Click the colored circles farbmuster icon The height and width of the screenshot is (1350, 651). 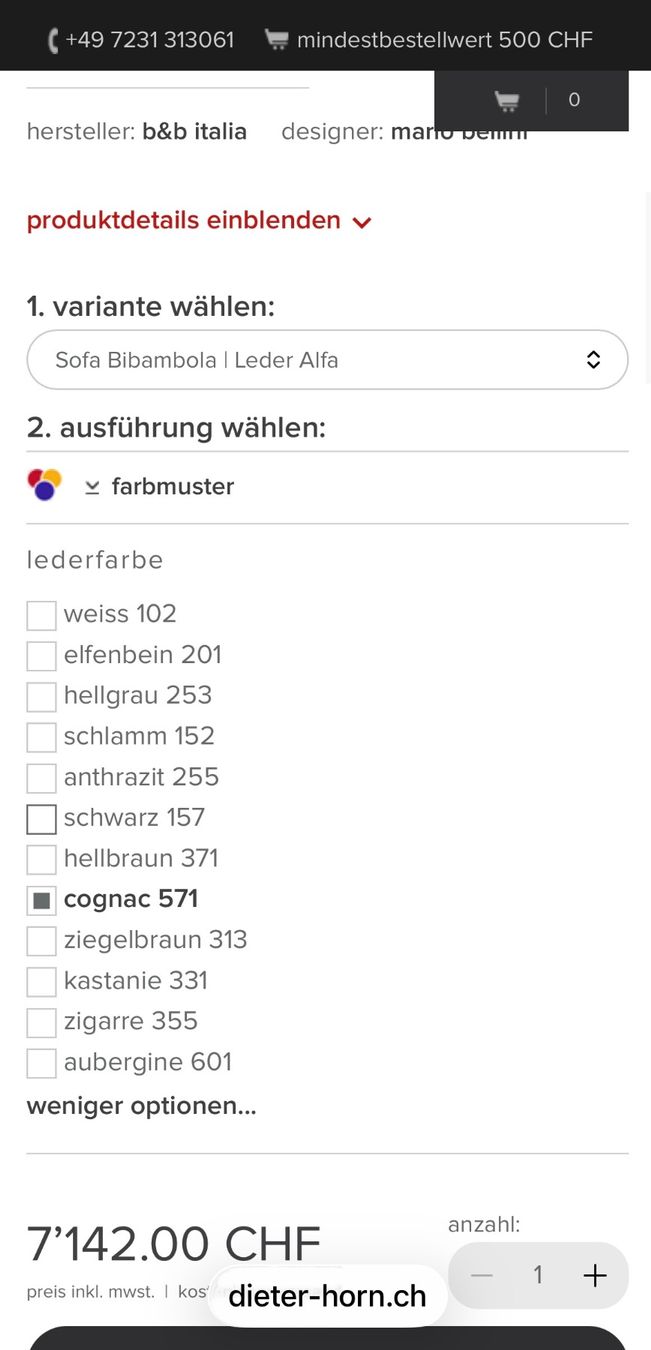45,485
